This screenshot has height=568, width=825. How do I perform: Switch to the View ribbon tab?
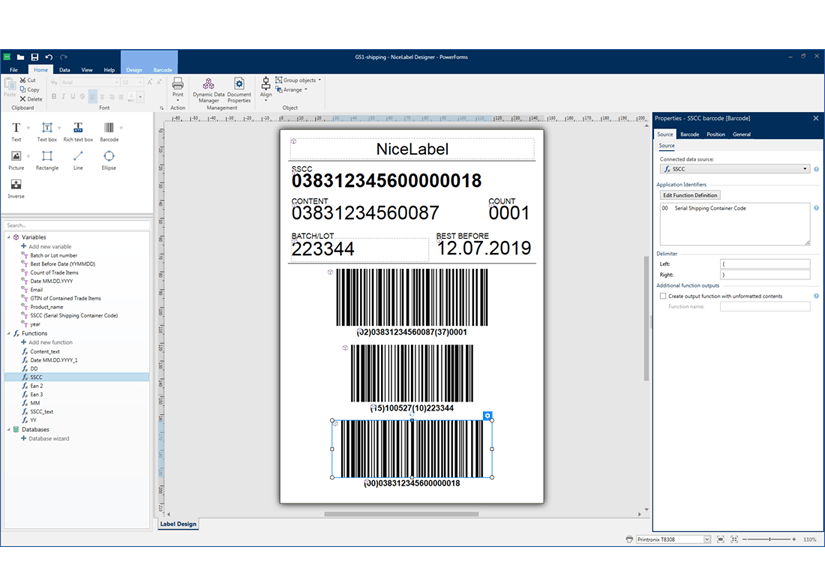point(87,69)
